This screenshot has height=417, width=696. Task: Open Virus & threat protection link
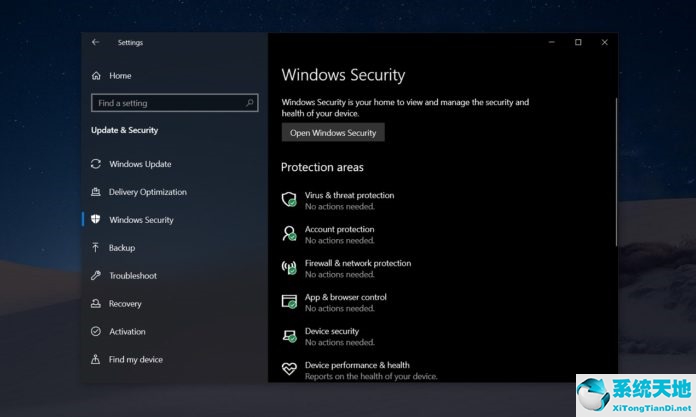click(x=349, y=195)
